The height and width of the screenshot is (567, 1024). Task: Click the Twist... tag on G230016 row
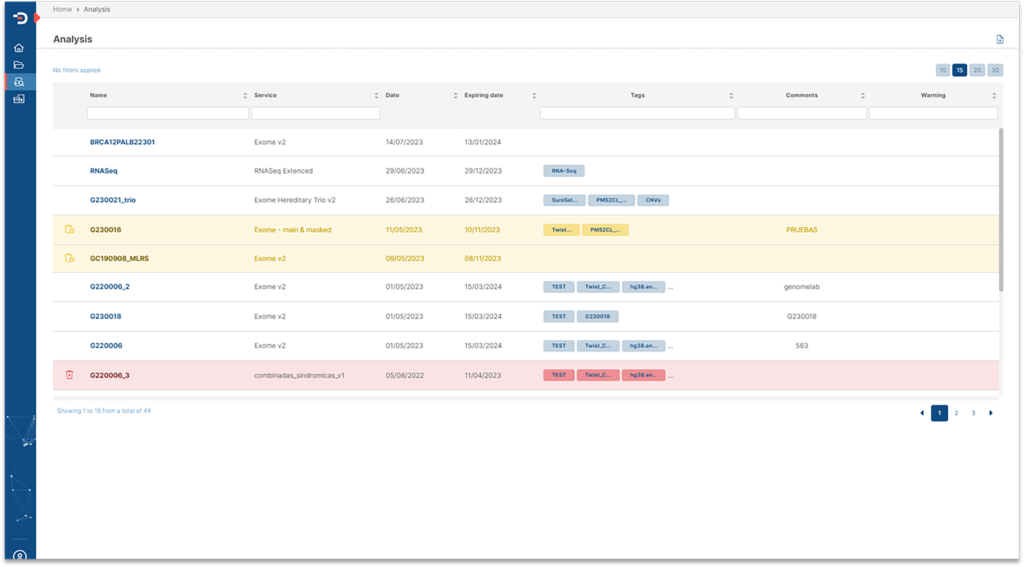pos(561,229)
